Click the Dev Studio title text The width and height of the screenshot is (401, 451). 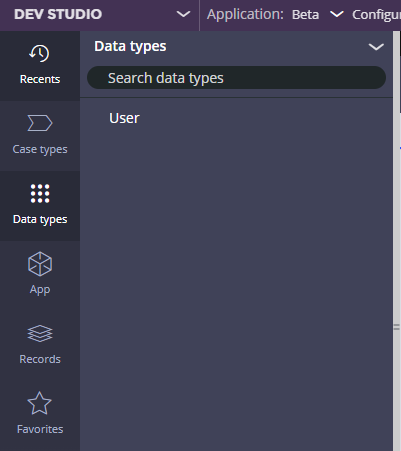(58, 14)
